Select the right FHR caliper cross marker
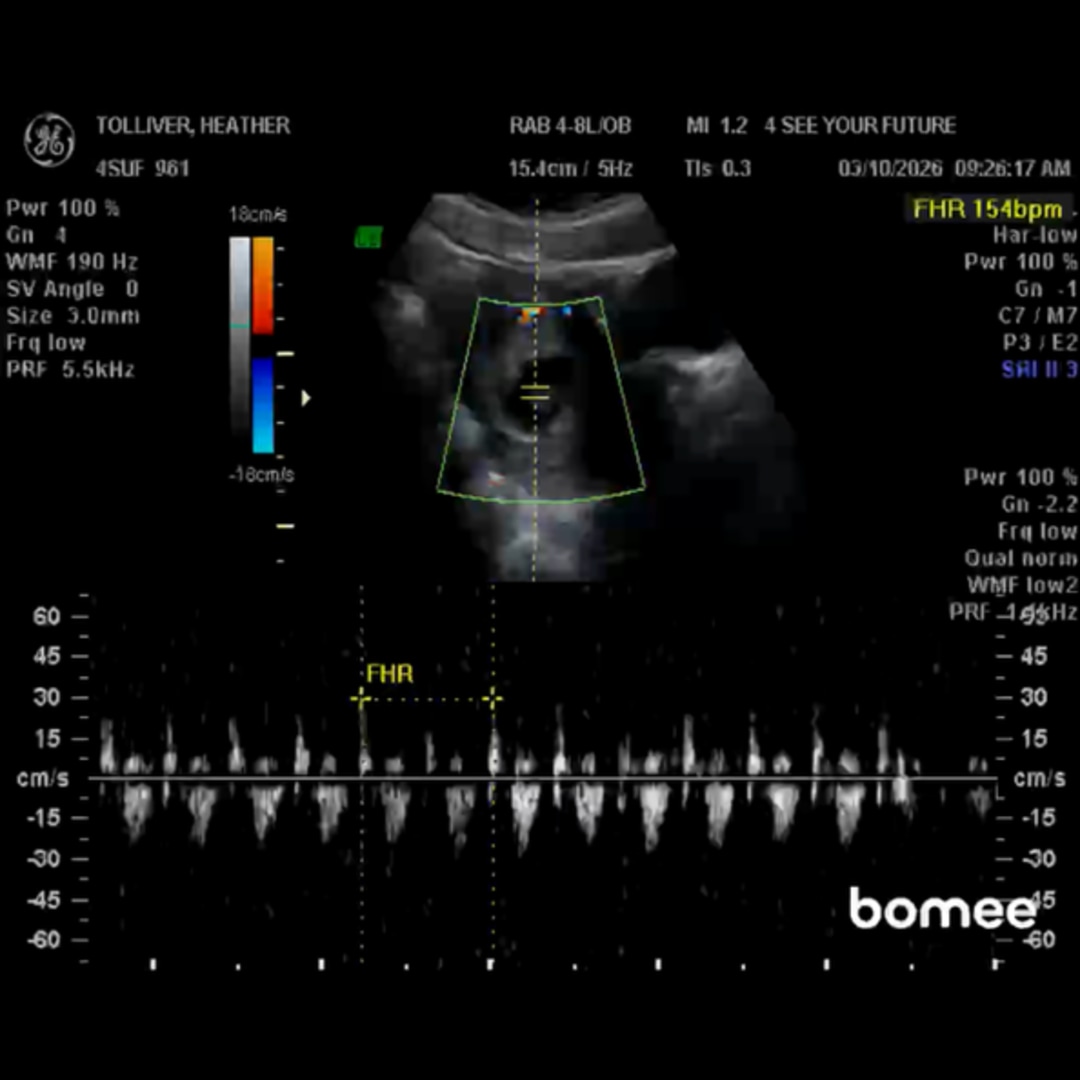1080x1080 pixels. pos(492,699)
